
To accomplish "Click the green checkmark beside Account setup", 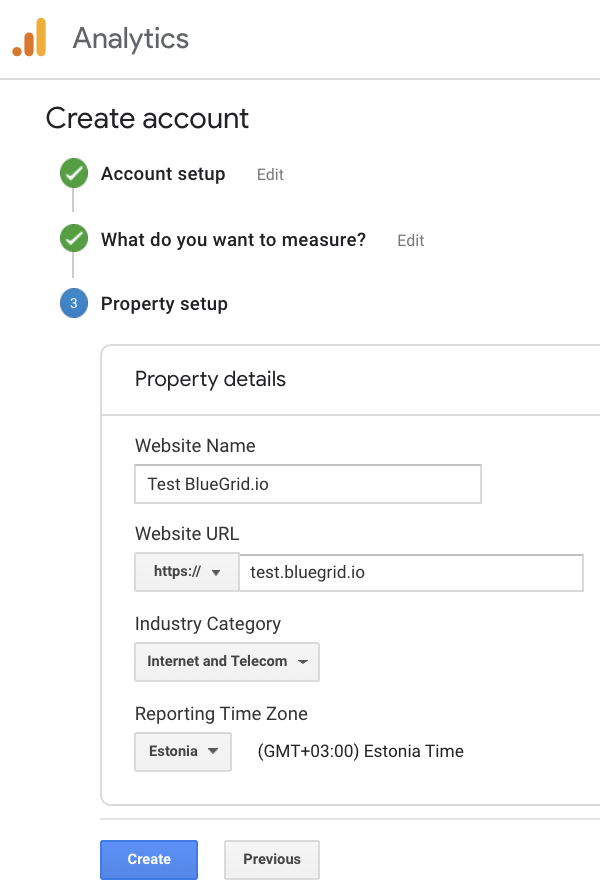I will pos(74,173).
